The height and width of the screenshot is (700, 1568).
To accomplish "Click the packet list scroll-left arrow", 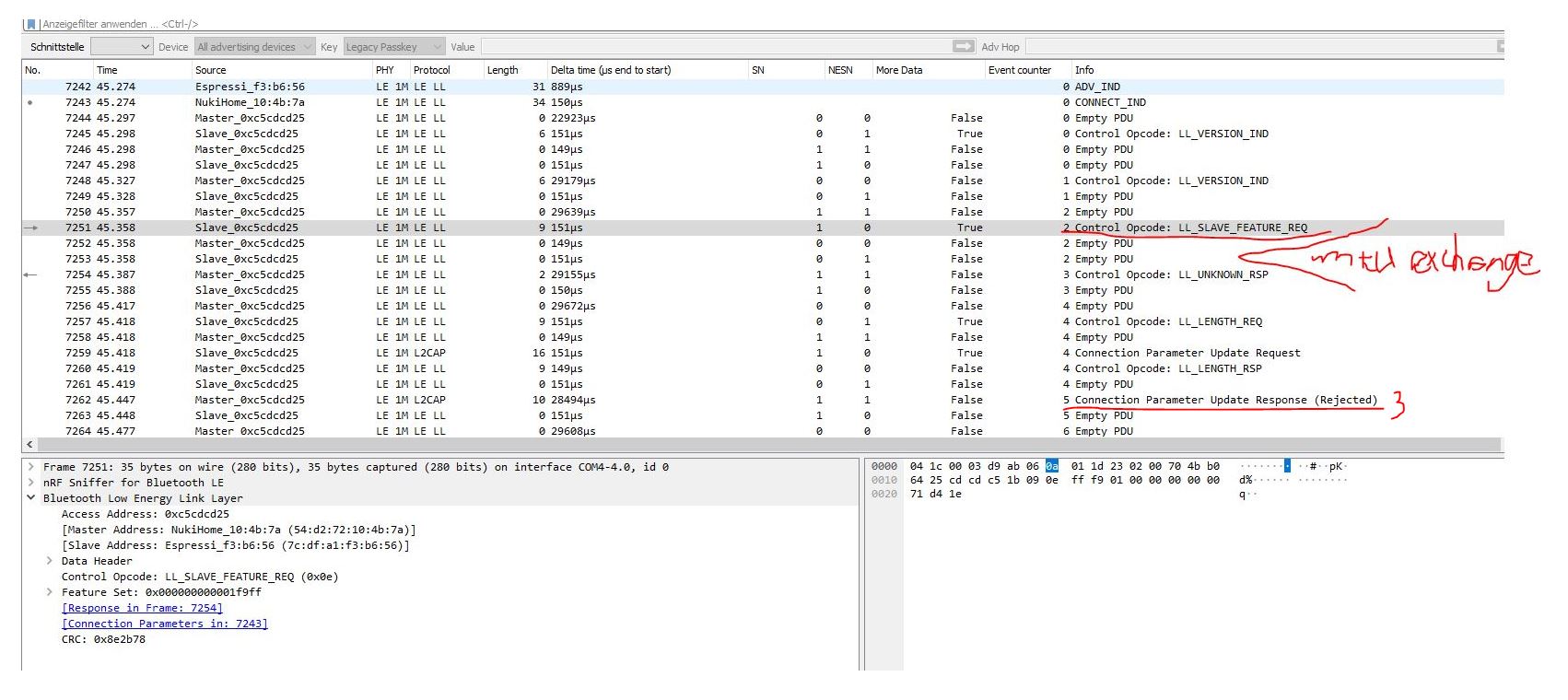I will pos(29,444).
